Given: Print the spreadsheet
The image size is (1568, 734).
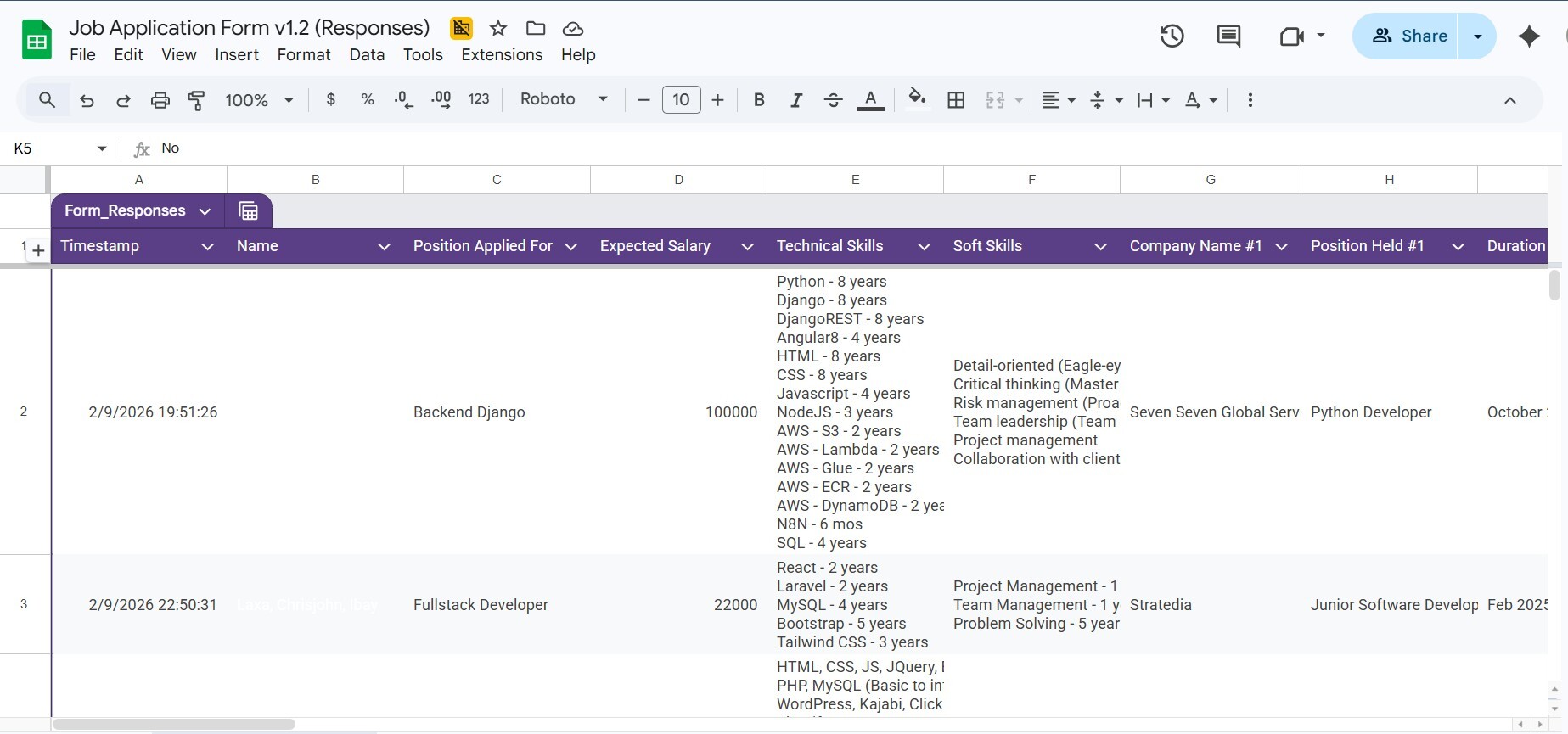Looking at the screenshot, I should 160,100.
